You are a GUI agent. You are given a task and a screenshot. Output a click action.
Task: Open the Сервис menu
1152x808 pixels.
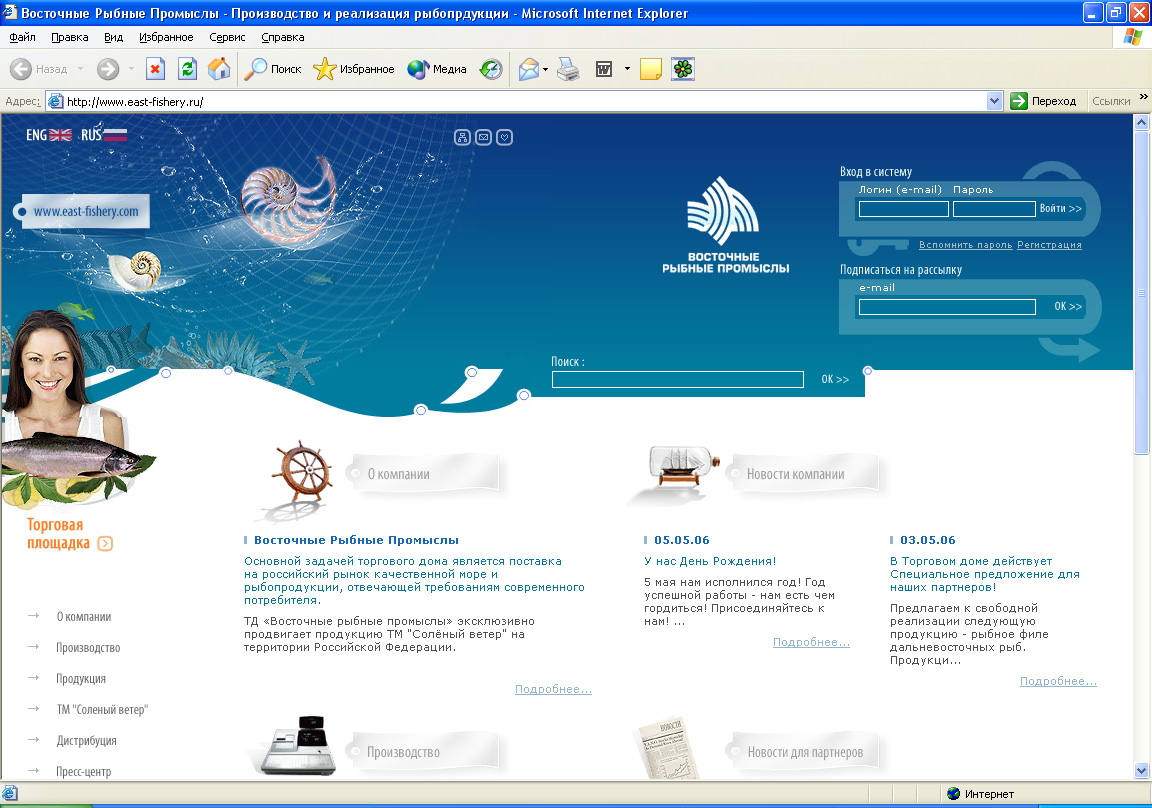(227, 37)
